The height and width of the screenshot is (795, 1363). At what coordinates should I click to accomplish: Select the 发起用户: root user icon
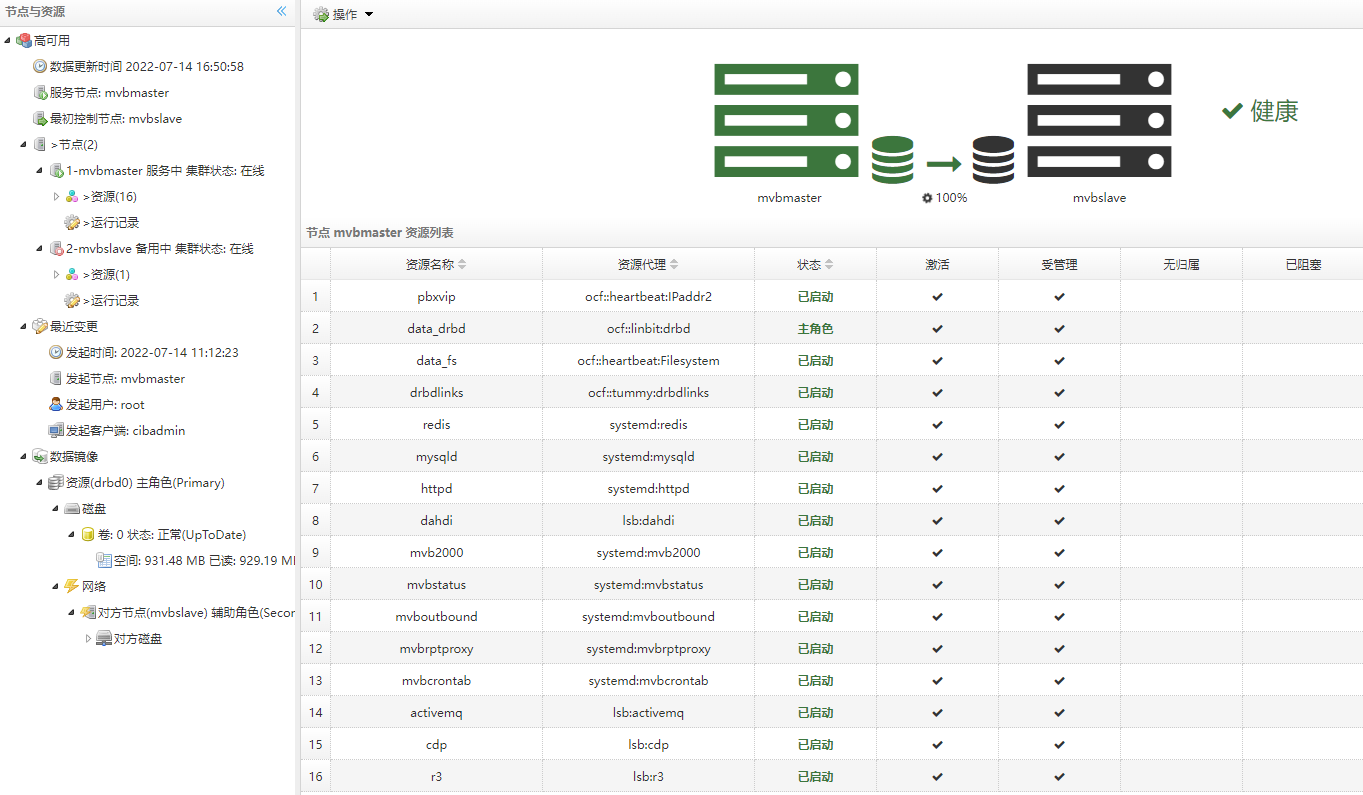(56, 405)
